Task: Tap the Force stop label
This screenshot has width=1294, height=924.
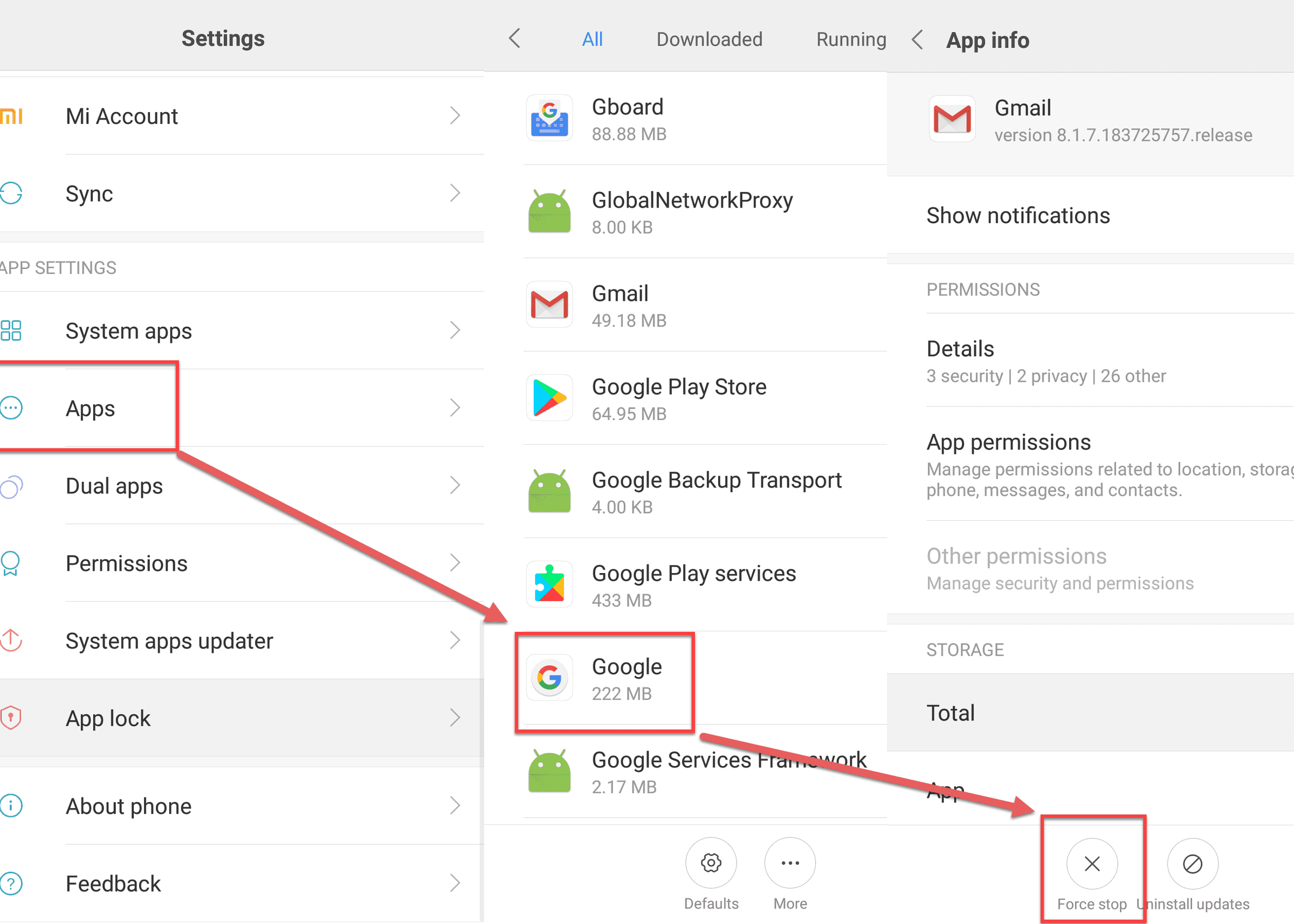Action: 1092,904
